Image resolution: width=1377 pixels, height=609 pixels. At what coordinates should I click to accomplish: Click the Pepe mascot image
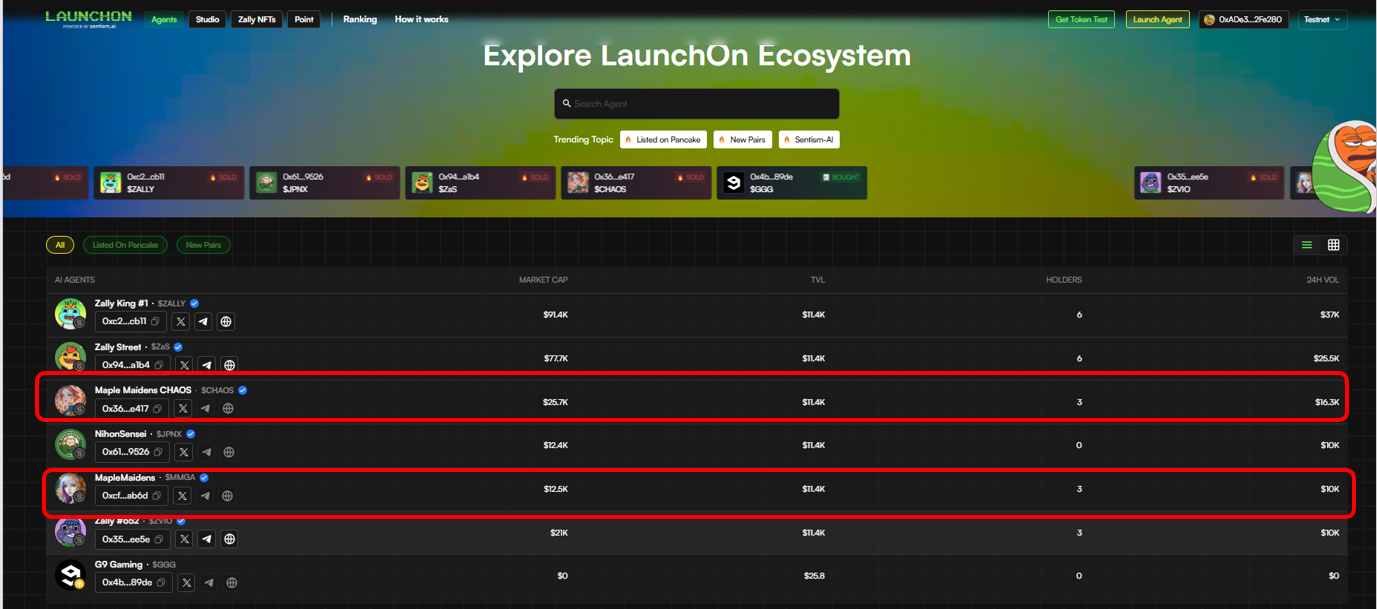[x=1343, y=167]
